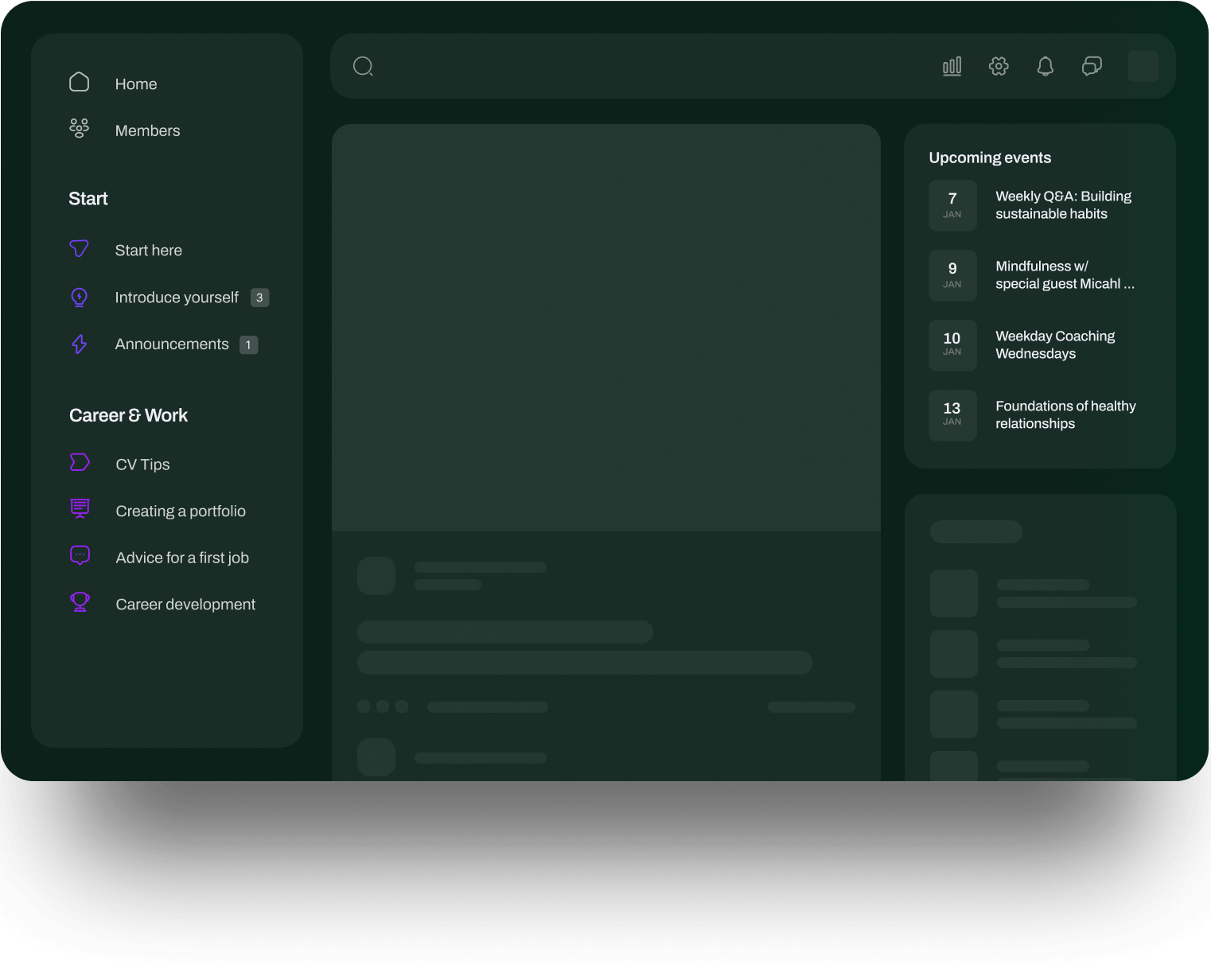
Task: Click the Introduce yourself lightbulb icon
Action: click(80, 297)
